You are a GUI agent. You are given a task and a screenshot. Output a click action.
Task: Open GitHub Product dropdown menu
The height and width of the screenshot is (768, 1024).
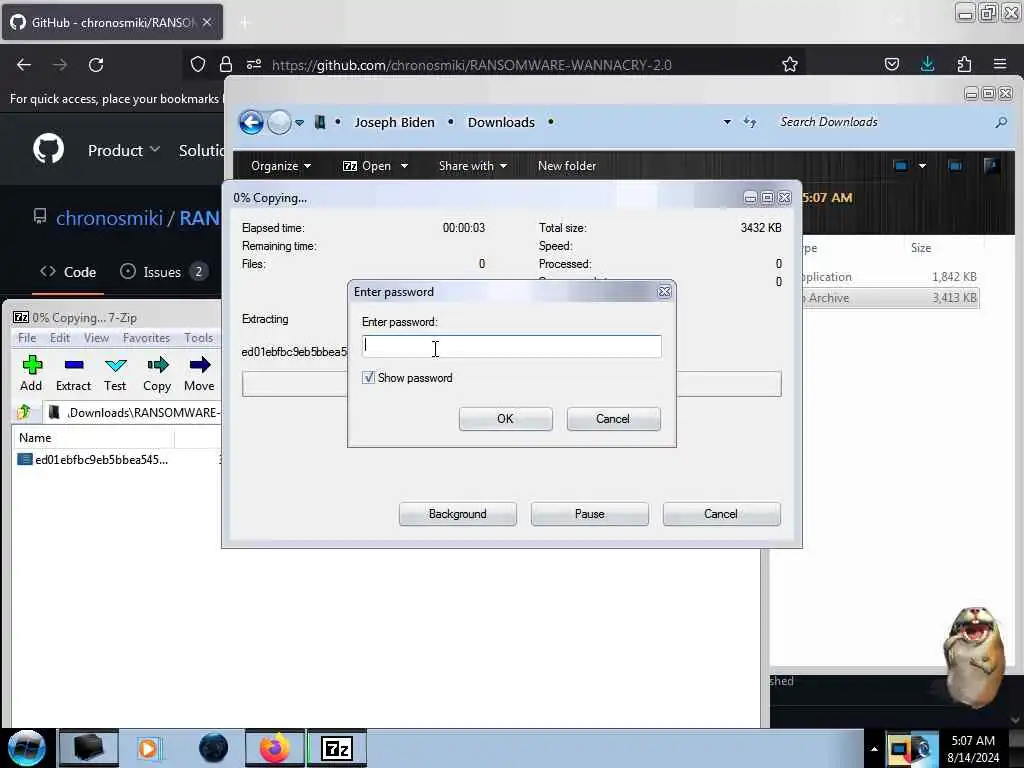click(124, 150)
